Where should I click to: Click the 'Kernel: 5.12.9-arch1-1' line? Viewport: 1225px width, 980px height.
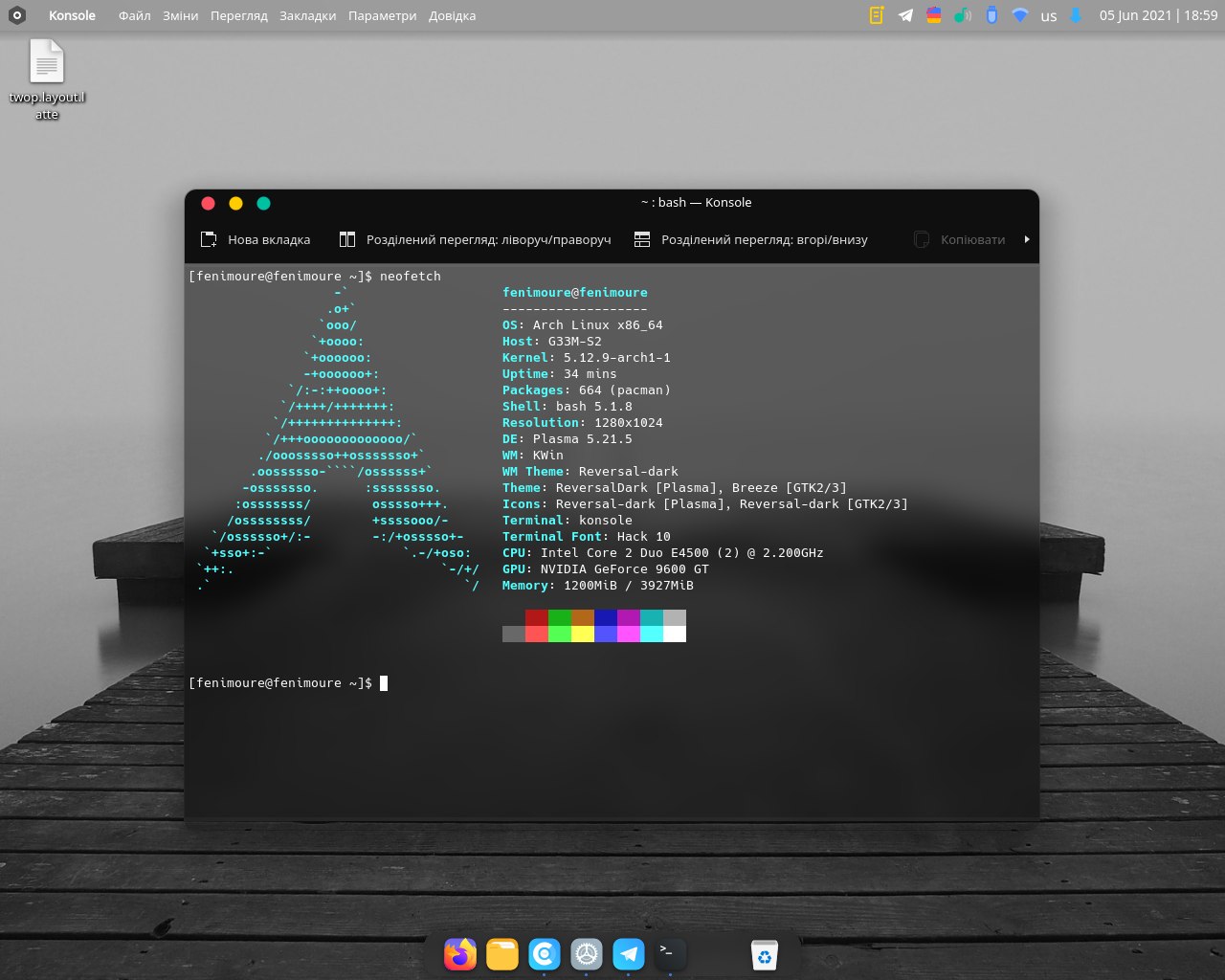point(587,357)
